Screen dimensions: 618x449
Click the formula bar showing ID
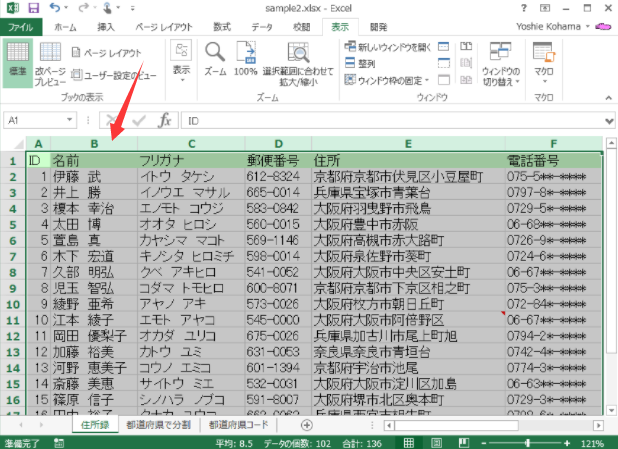[x=392, y=121]
